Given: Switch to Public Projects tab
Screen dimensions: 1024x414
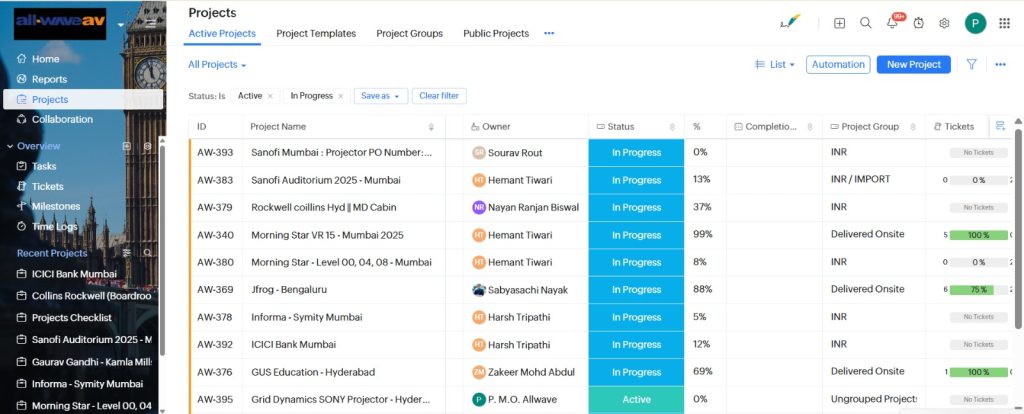Looking at the screenshot, I should tap(496, 33).
